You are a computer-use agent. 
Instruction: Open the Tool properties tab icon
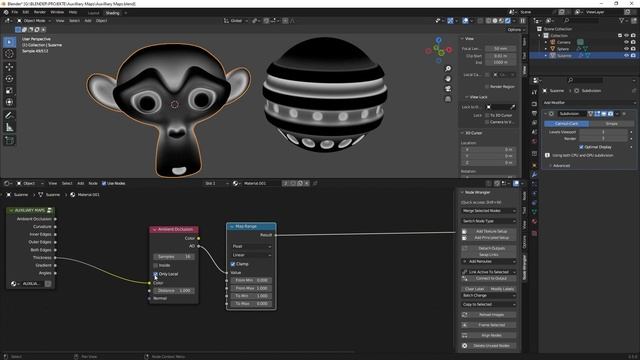[x=534, y=93]
